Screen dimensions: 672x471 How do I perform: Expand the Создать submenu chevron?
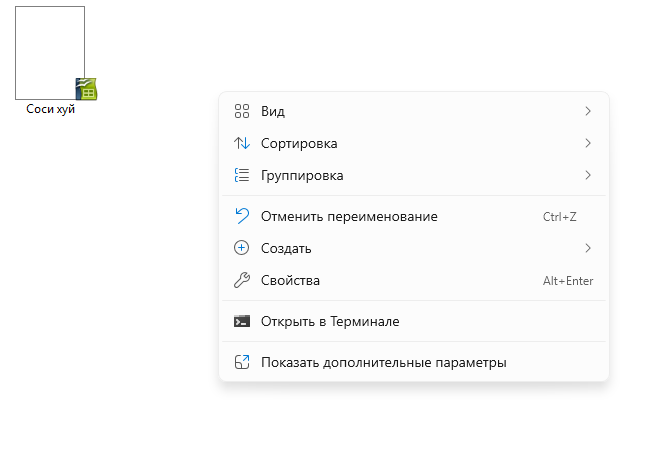pyautogui.click(x=588, y=248)
